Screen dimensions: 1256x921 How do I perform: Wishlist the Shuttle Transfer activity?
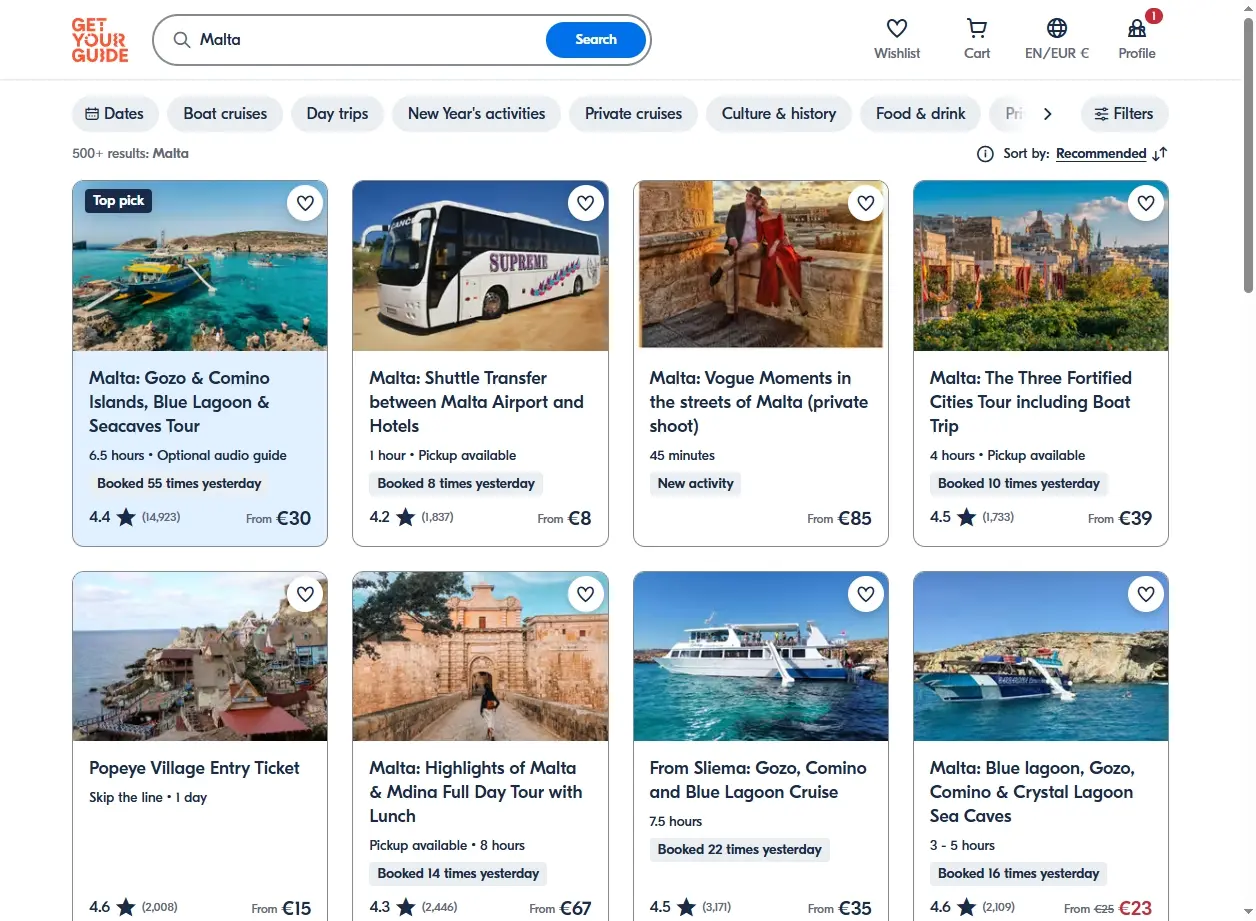586,204
